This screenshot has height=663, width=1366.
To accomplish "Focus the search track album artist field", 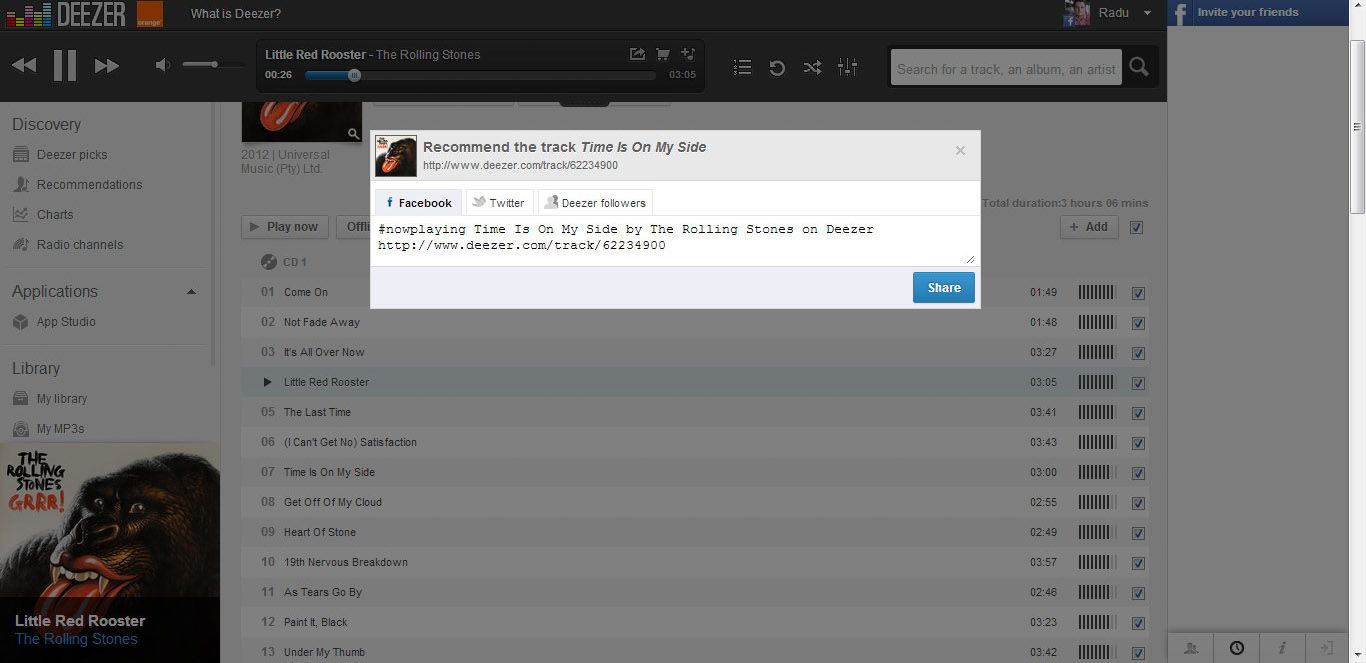I will pos(1006,68).
